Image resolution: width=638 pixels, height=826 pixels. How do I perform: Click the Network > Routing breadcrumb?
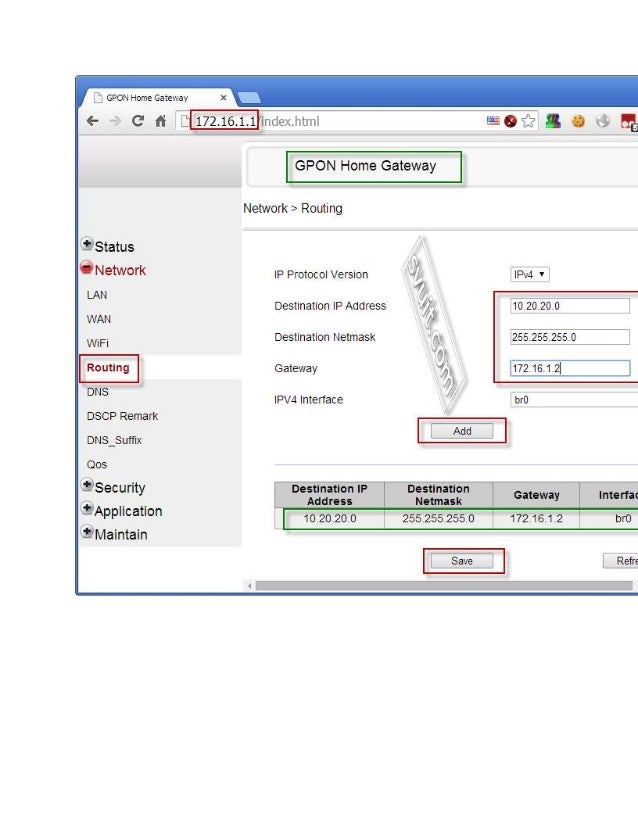coord(293,209)
